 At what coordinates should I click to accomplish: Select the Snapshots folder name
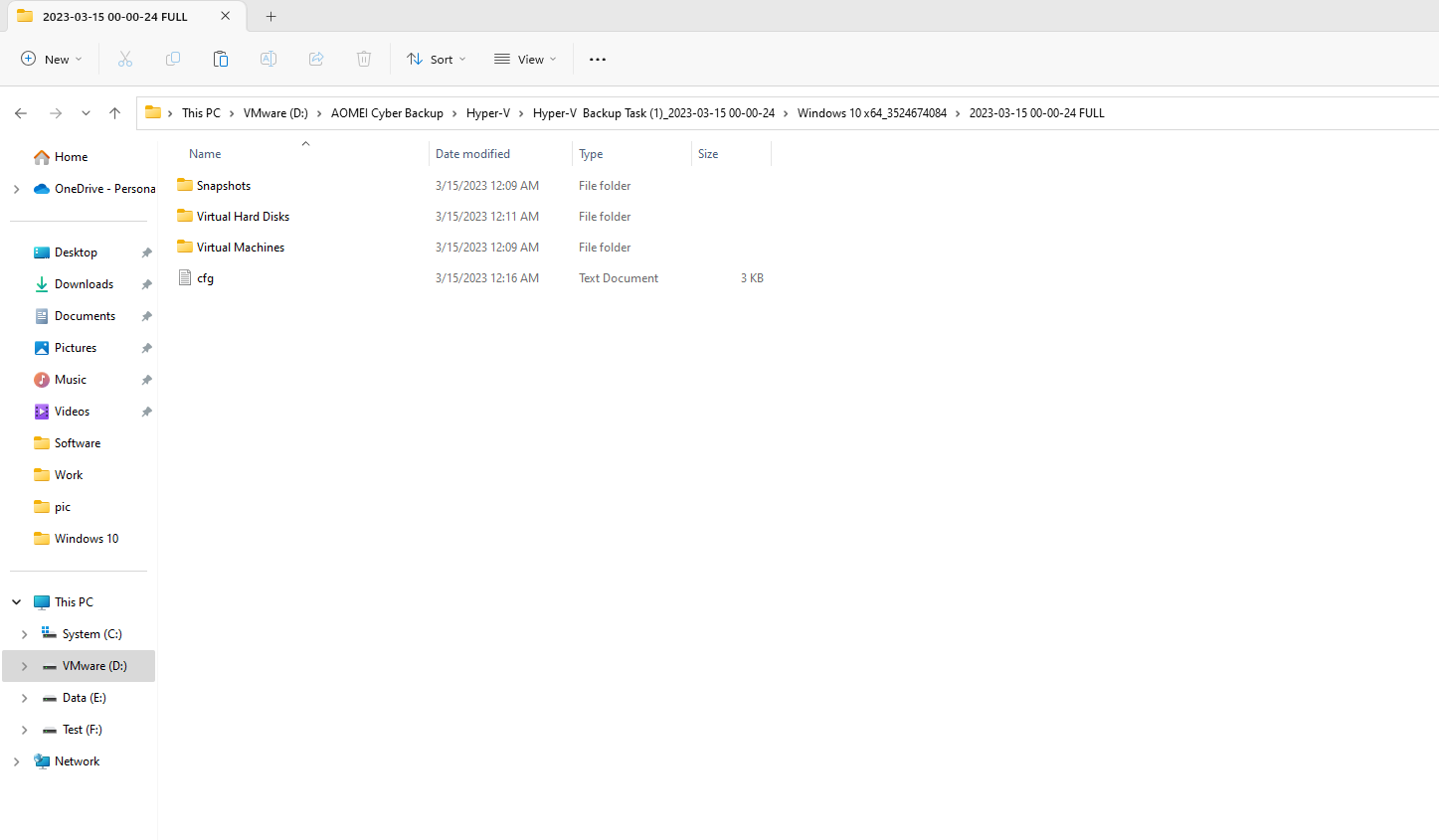(x=224, y=186)
